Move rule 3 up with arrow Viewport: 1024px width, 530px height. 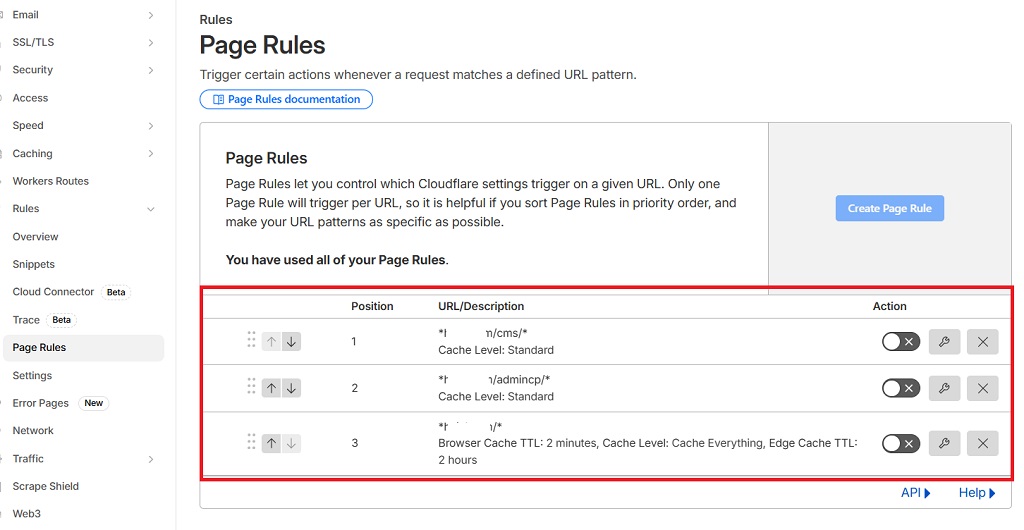[272, 443]
